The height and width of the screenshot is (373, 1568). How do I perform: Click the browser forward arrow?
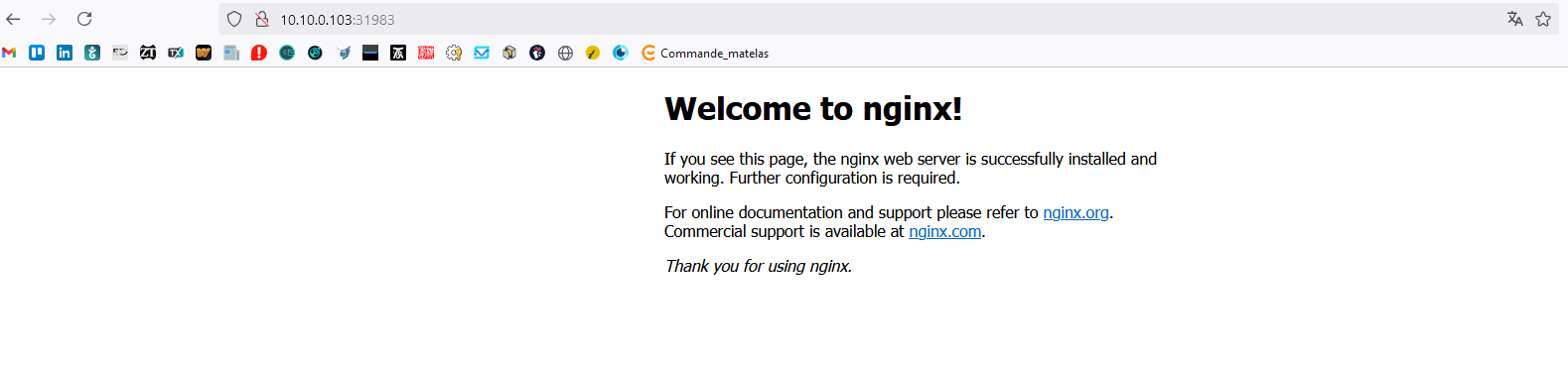click(x=49, y=19)
